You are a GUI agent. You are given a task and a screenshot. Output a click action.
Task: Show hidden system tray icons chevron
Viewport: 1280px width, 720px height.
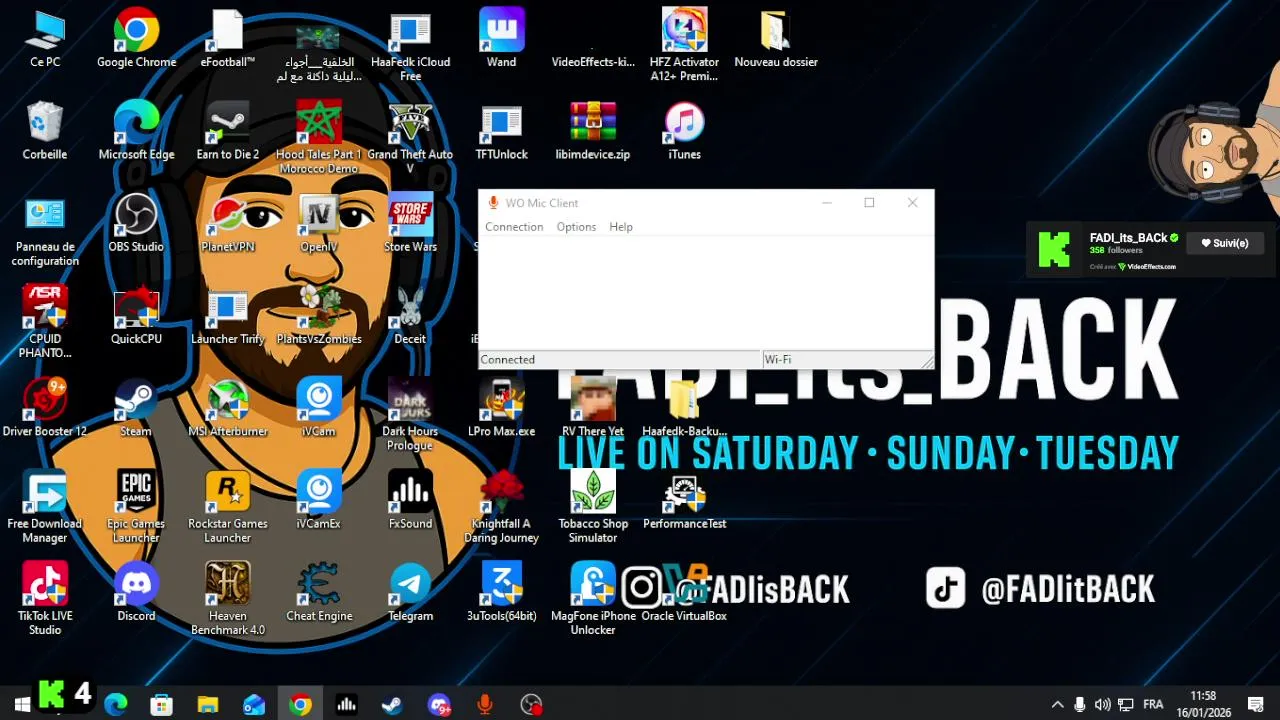point(1057,705)
